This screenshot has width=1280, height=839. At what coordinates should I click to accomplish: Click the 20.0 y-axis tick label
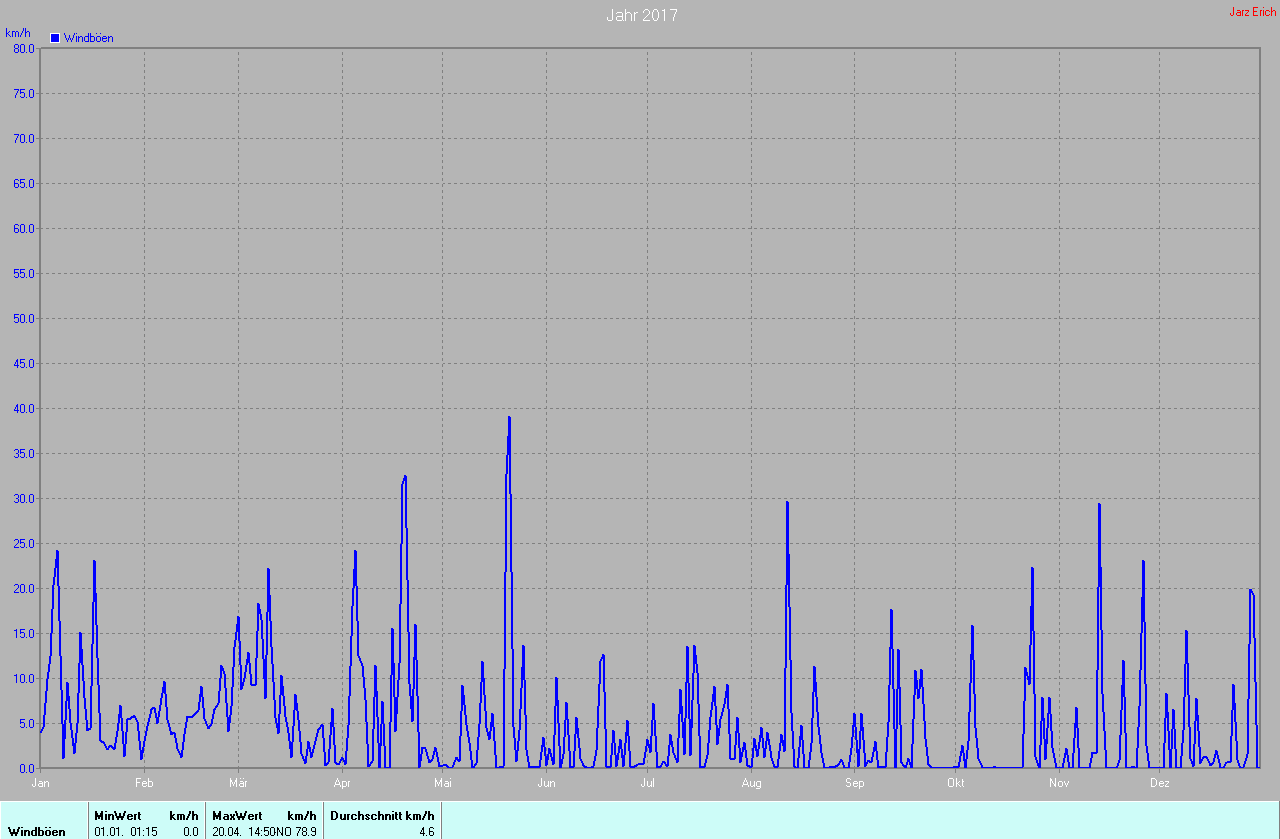tap(23, 589)
